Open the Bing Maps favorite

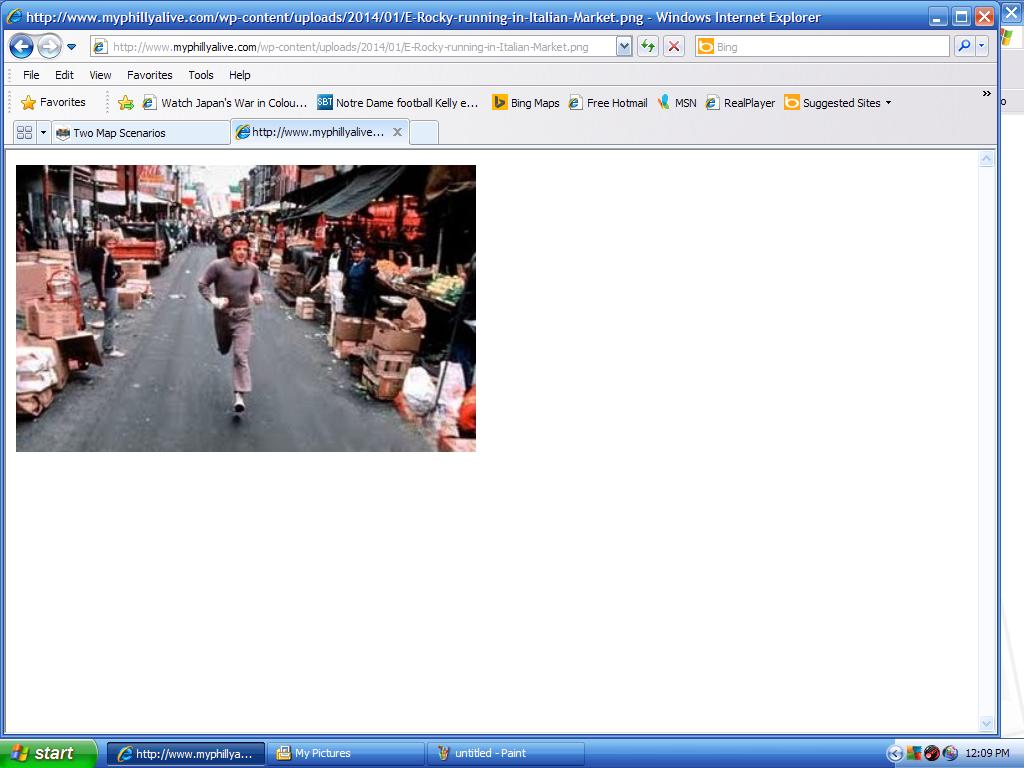[526, 103]
